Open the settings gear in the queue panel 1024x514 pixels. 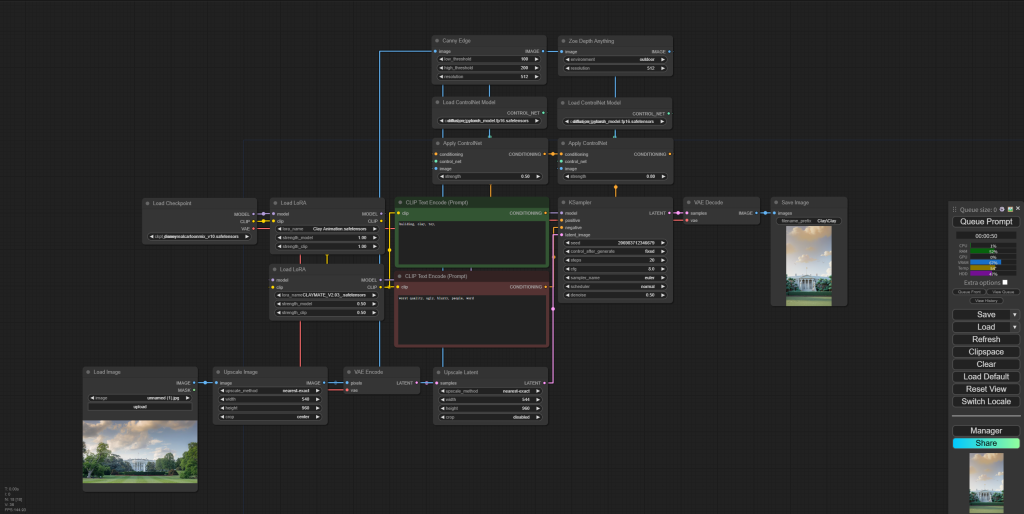[x=1002, y=209]
